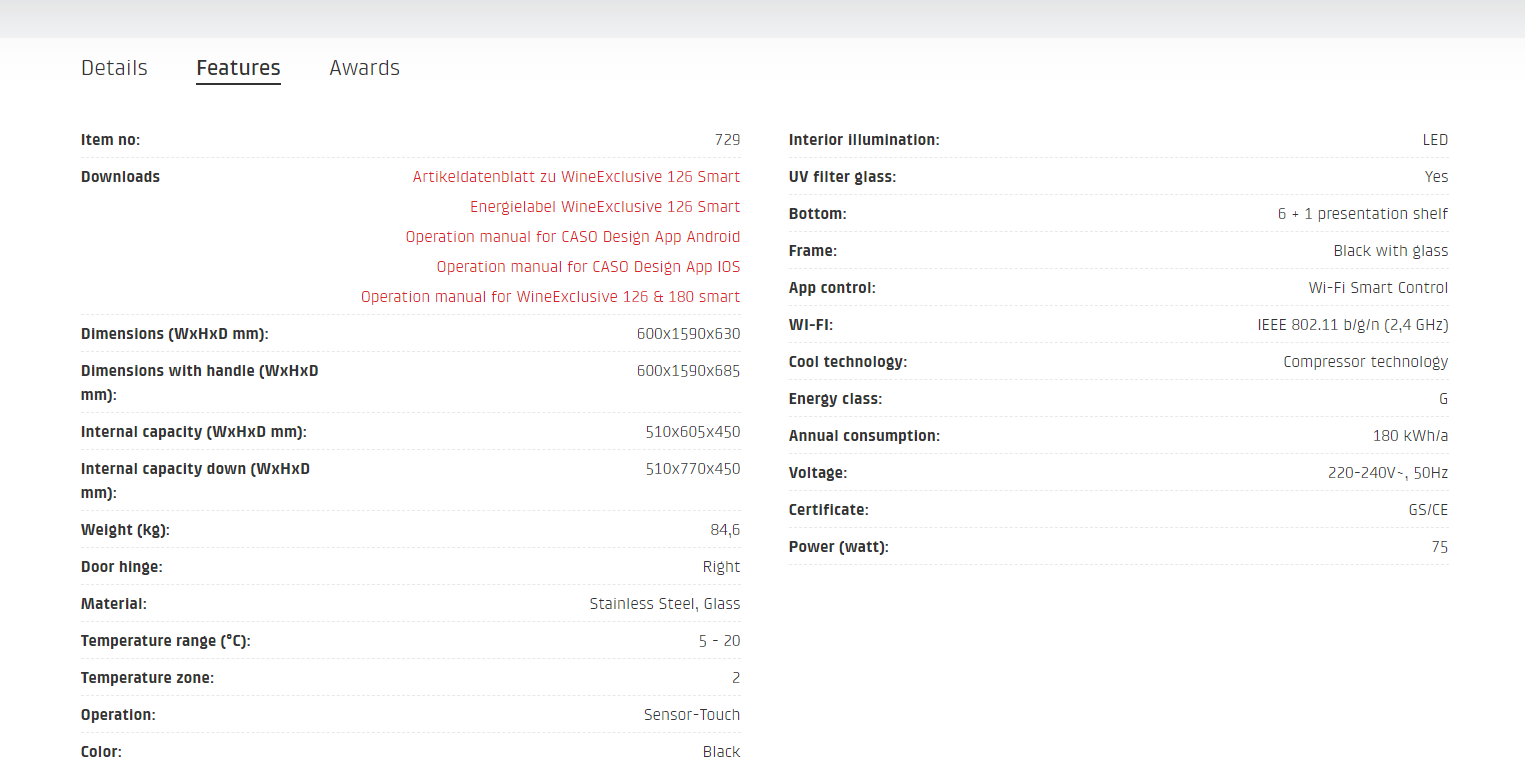The image size is (1525, 763).
Task: Open CASO Design App IOS manual
Action: coord(588,267)
